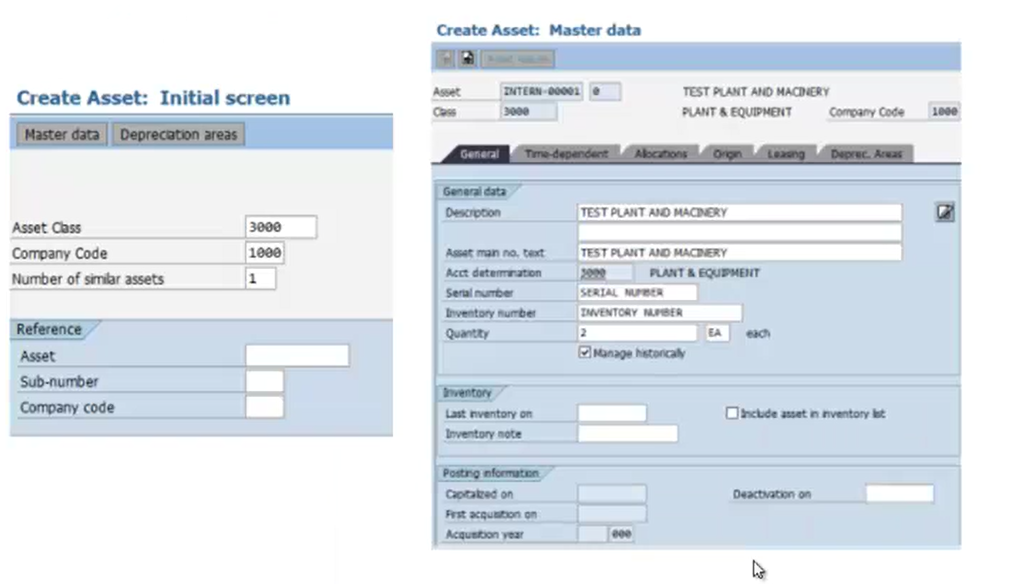The height and width of the screenshot is (584, 1010).
Task: Click the empty second description line field
Action: click(x=739, y=232)
